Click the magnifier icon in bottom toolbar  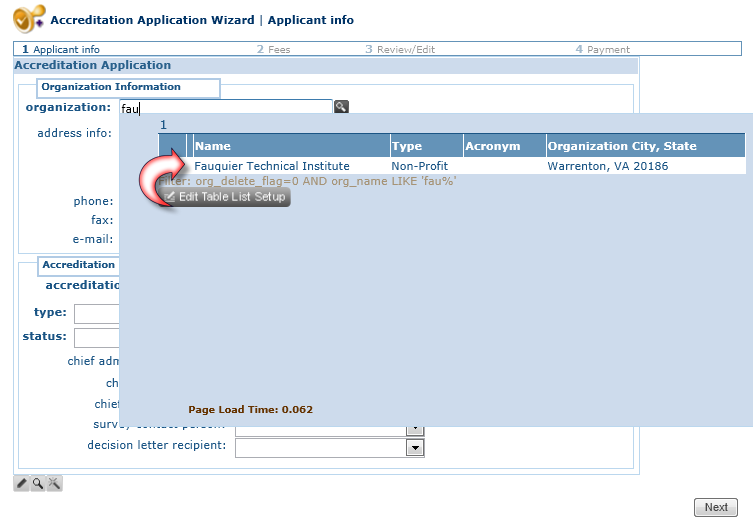[x=37, y=483]
